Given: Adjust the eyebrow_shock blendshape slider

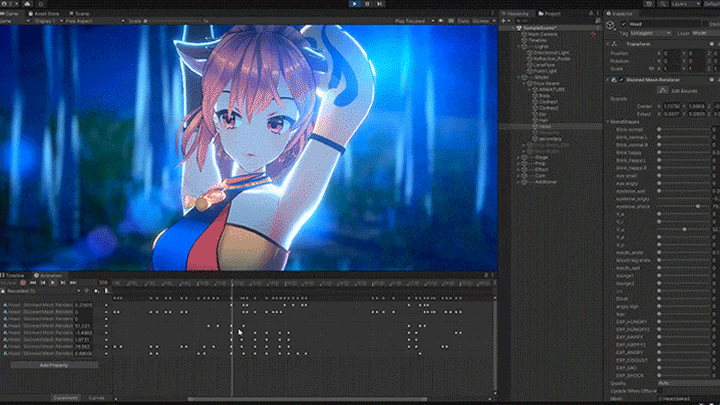Looking at the screenshot, I should (x=685, y=207).
